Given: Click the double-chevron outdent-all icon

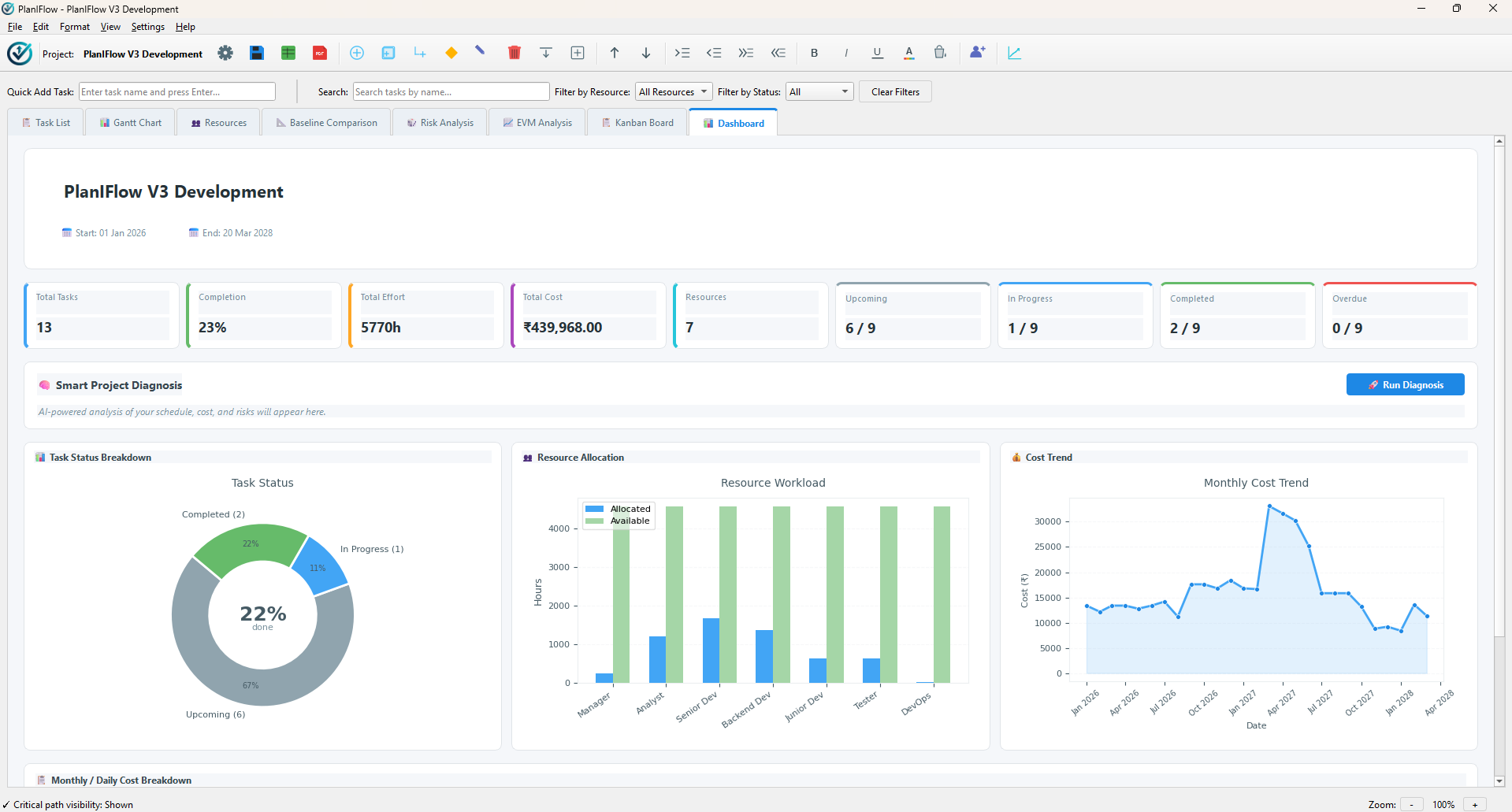Looking at the screenshot, I should [x=778, y=53].
